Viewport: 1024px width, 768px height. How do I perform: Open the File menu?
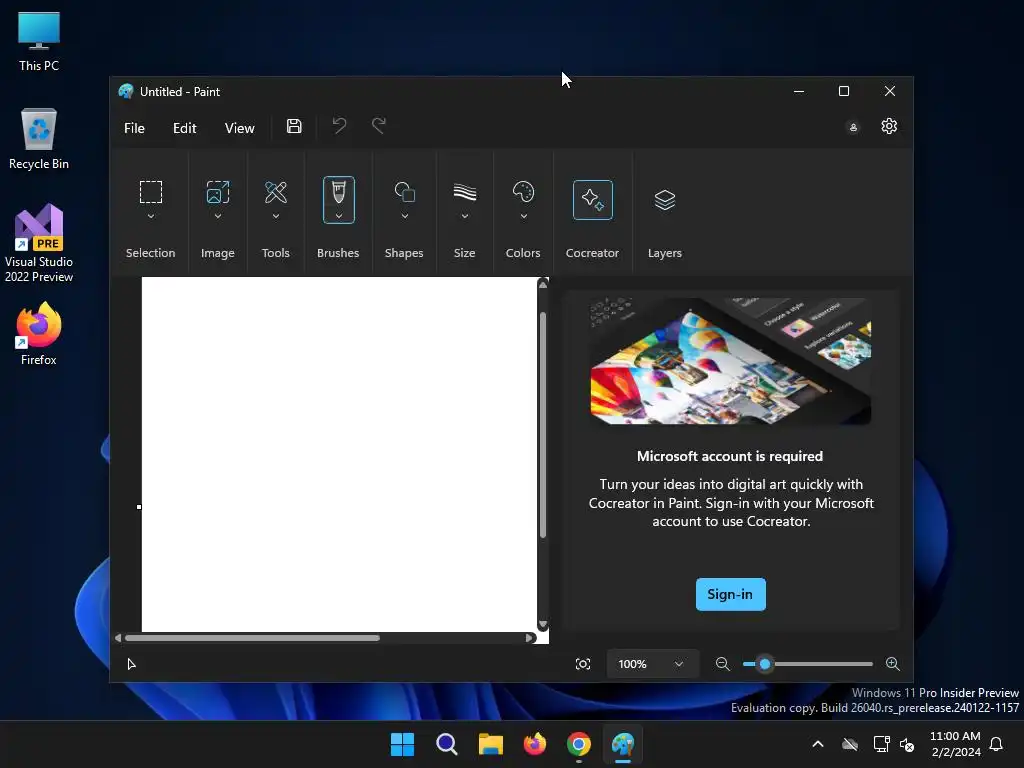tap(134, 128)
